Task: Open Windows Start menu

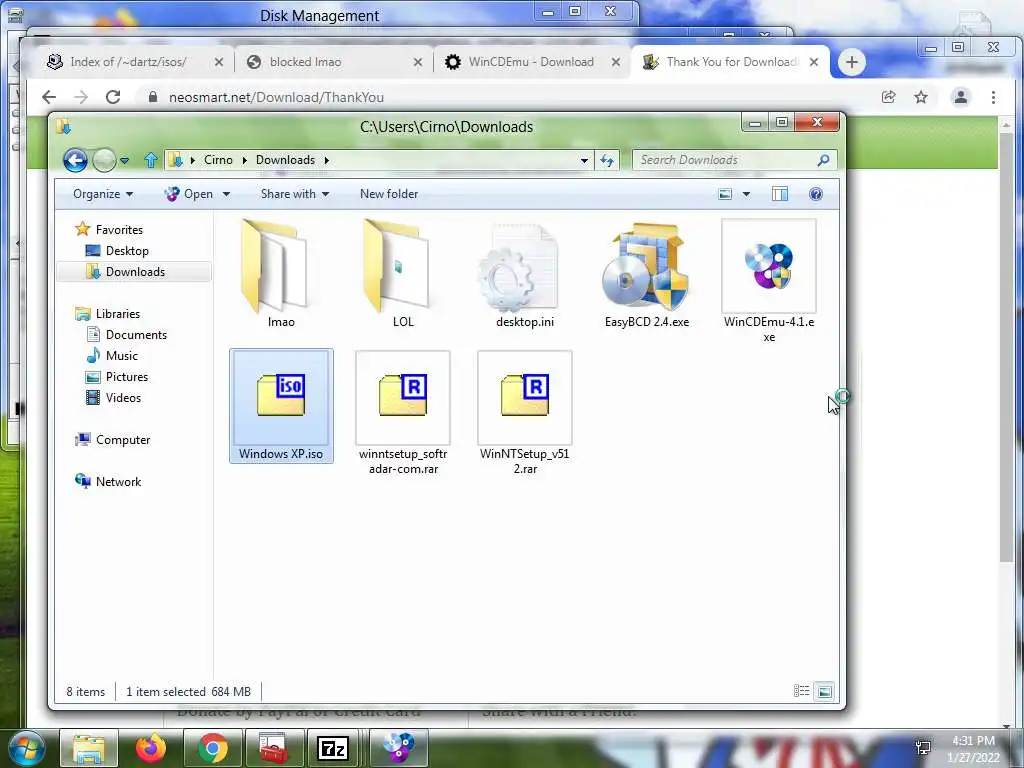Action: click(x=26, y=748)
